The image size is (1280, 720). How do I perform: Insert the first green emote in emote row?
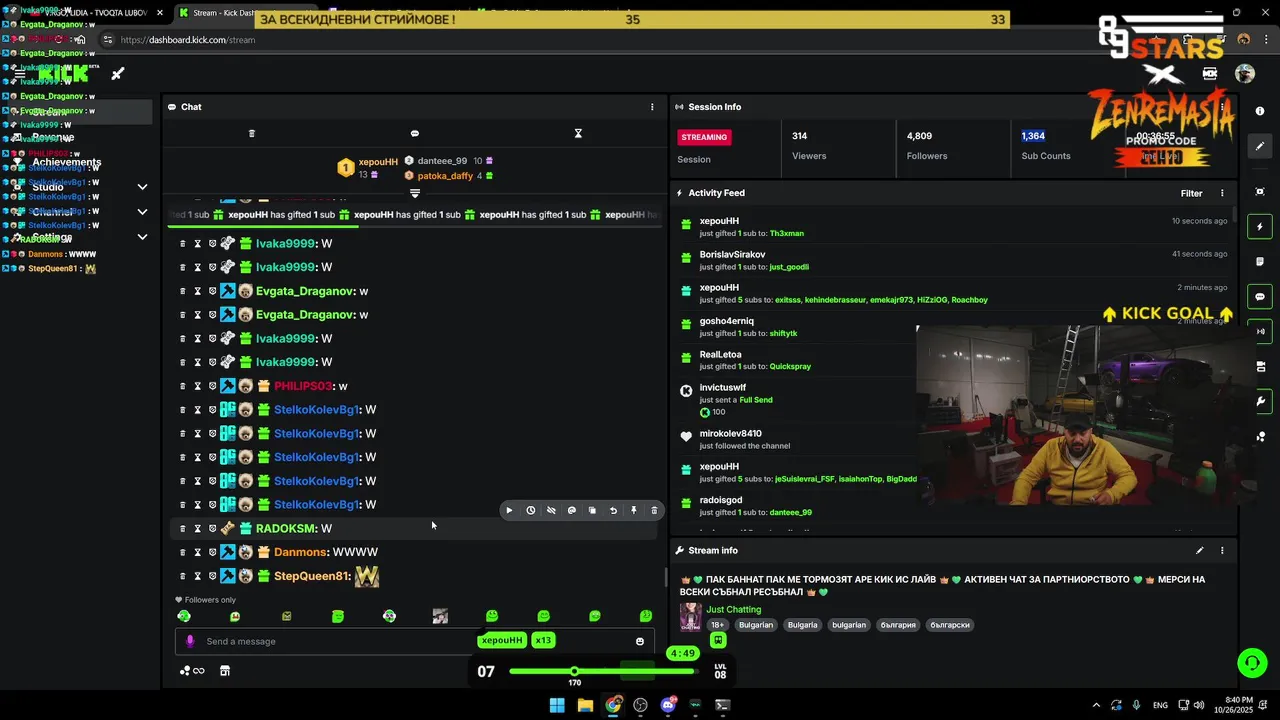(184, 616)
